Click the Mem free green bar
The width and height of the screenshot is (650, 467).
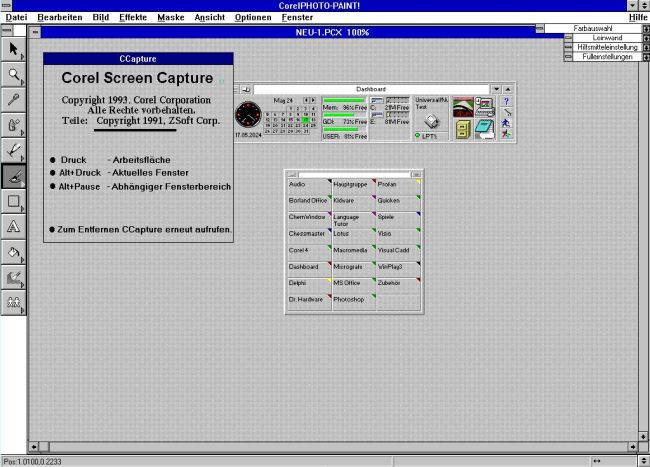pyautogui.click(x=344, y=100)
